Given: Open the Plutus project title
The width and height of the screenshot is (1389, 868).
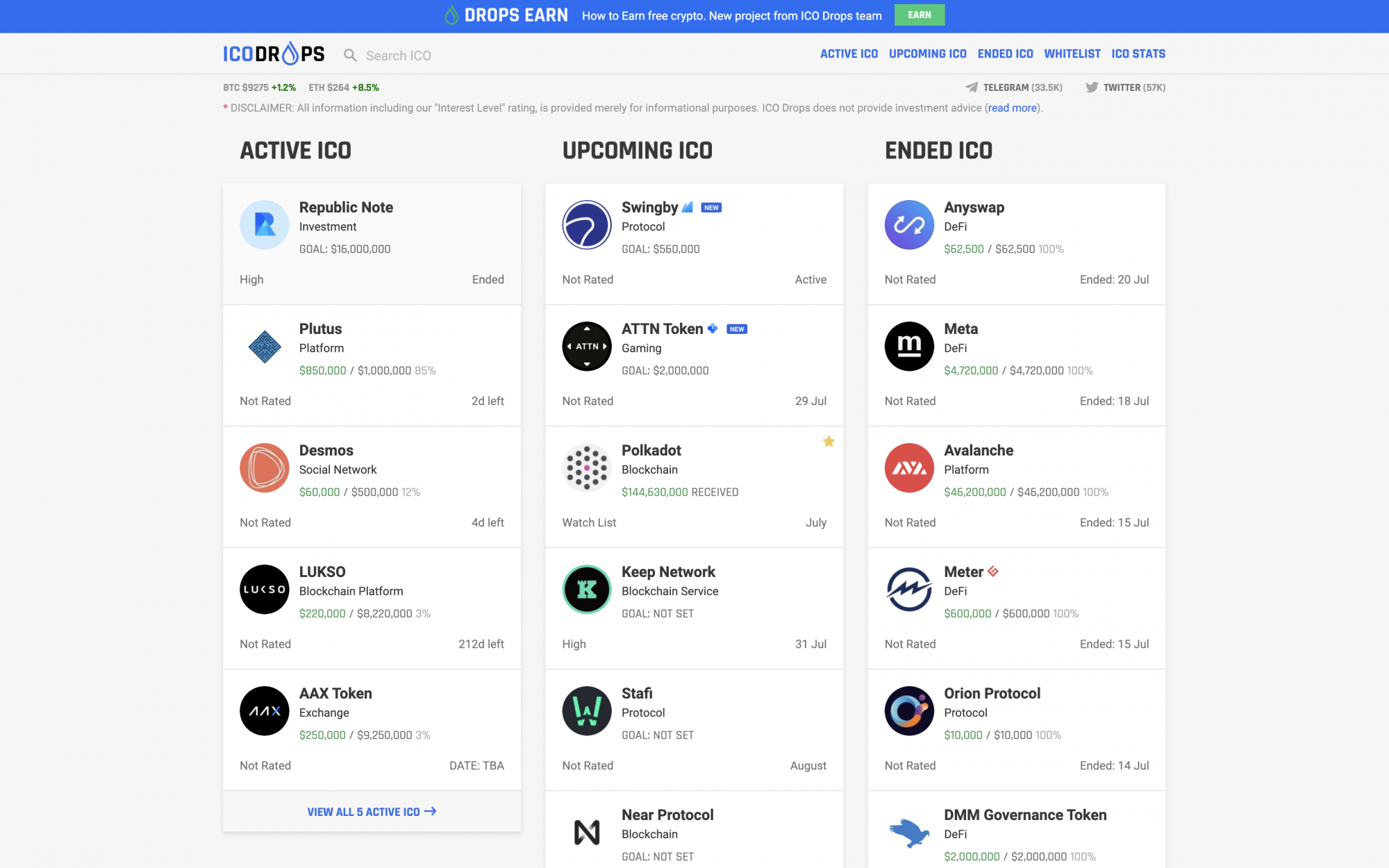Looking at the screenshot, I should click(320, 328).
